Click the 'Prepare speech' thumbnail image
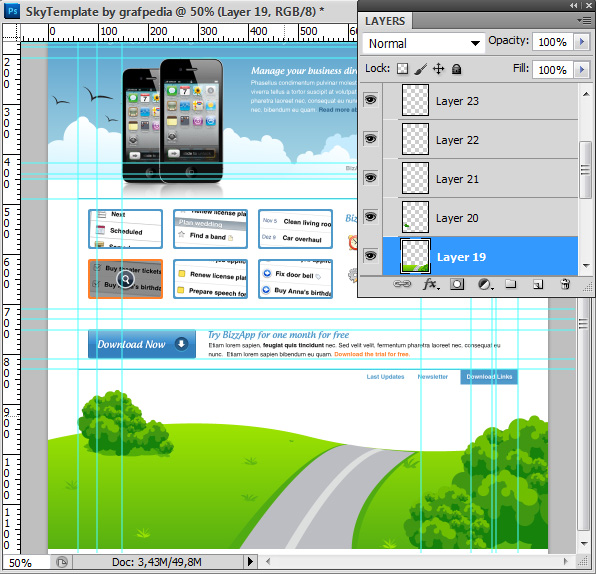596x574 pixels. point(210,279)
